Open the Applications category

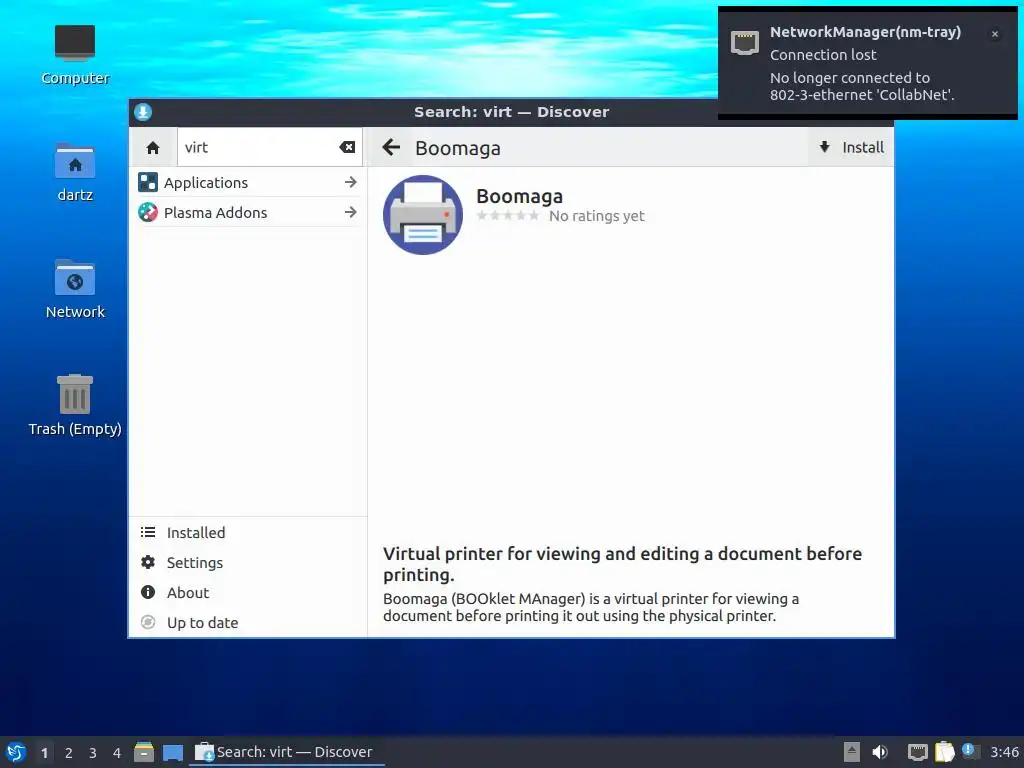(248, 182)
